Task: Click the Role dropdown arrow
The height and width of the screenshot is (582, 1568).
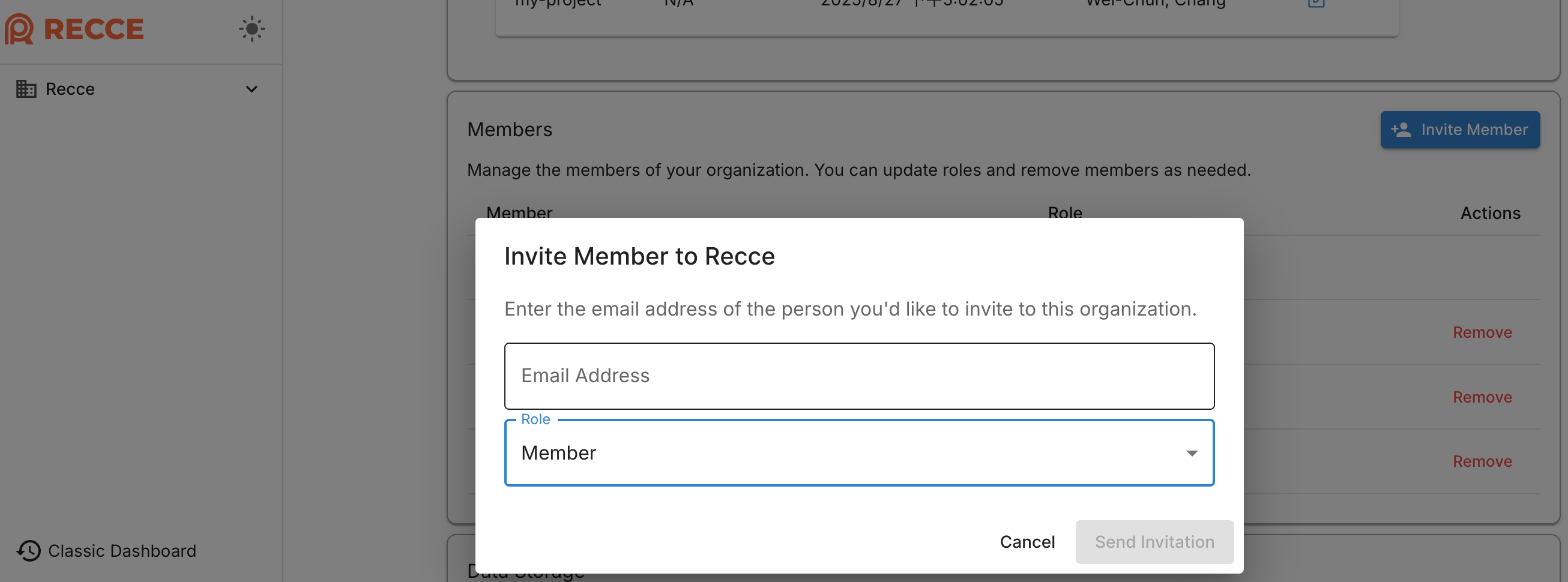Action: [1191, 453]
